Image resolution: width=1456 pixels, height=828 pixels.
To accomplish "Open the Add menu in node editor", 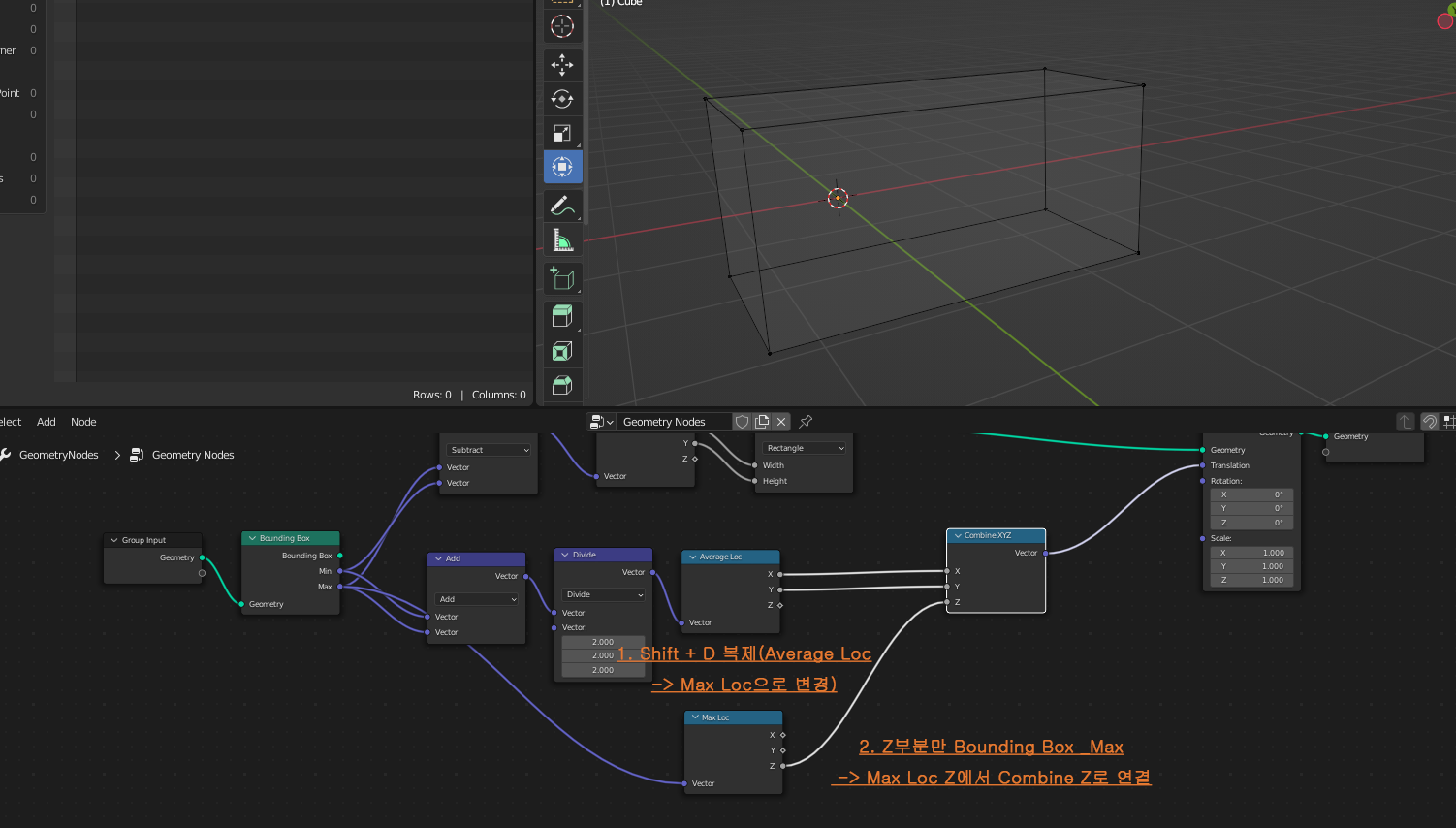I will coord(47,422).
